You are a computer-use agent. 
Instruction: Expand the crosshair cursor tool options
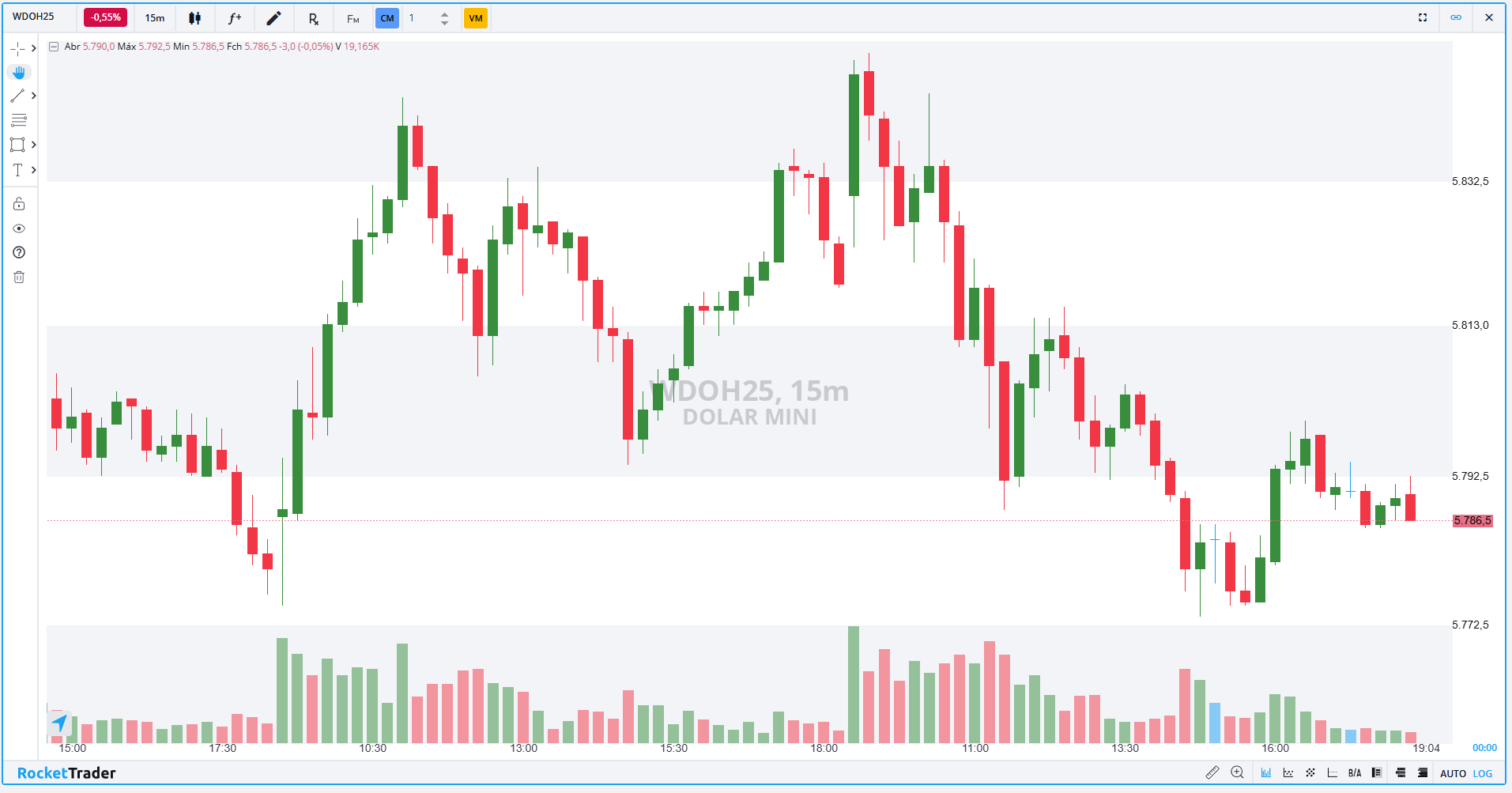(33, 48)
